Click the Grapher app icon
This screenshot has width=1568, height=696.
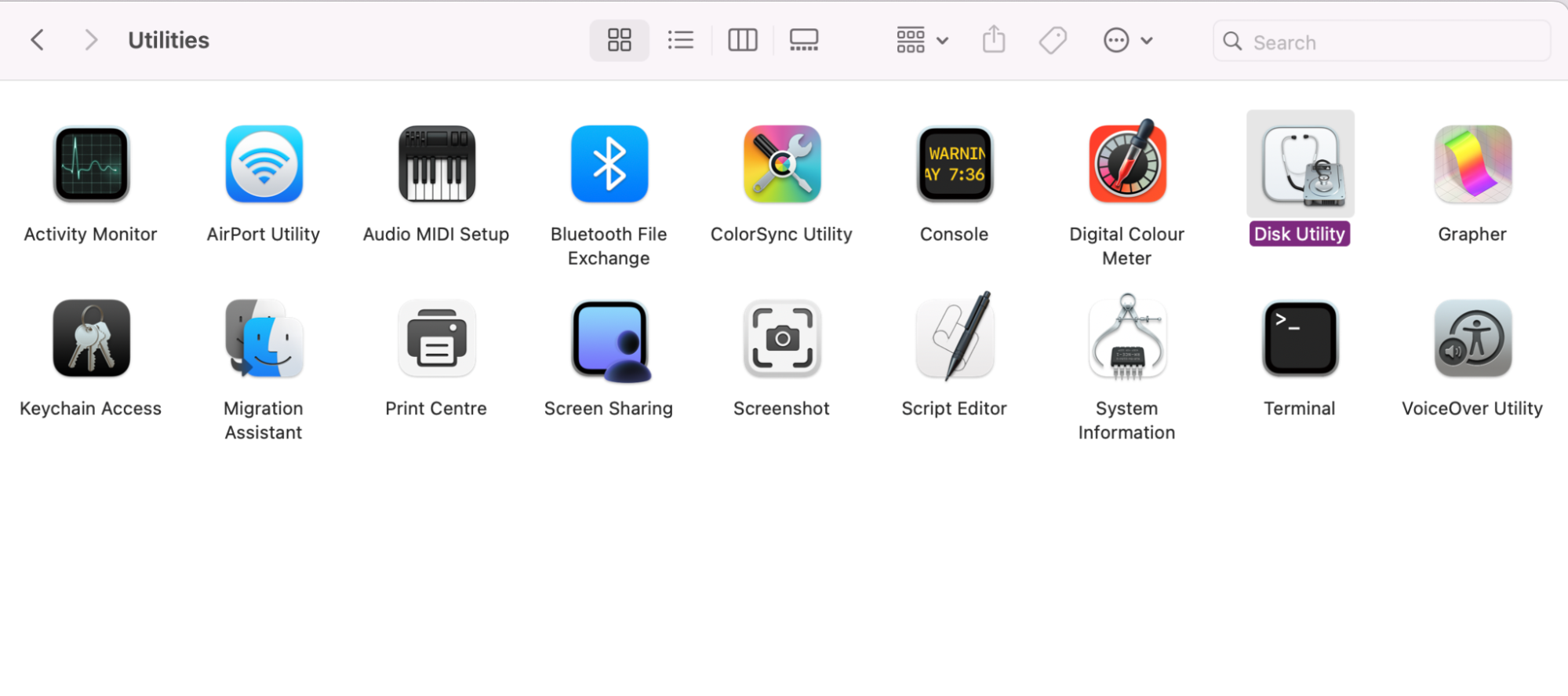1473,164
